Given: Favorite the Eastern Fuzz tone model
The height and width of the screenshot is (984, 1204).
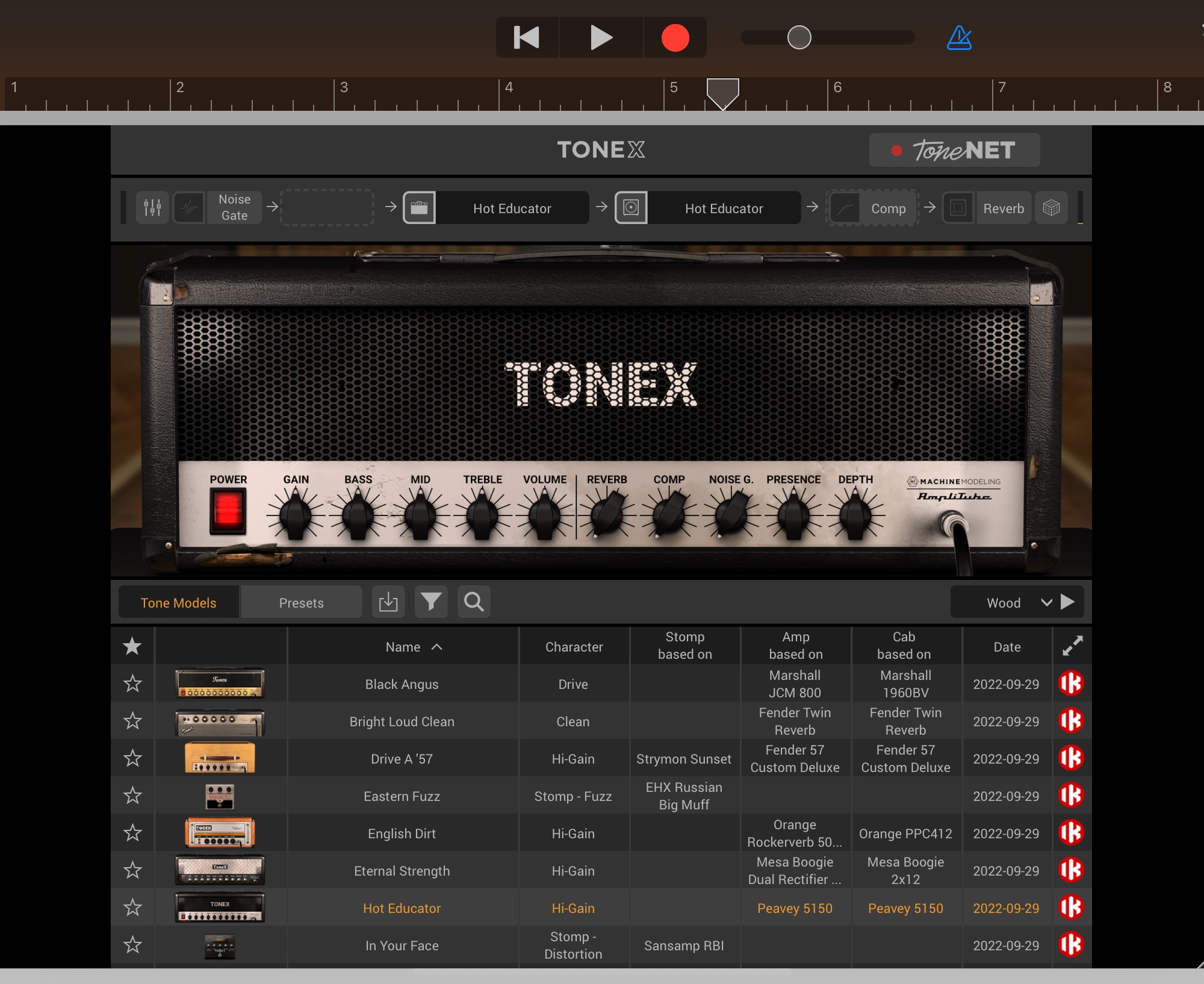Looking at the screenshot, I should 132,796.
